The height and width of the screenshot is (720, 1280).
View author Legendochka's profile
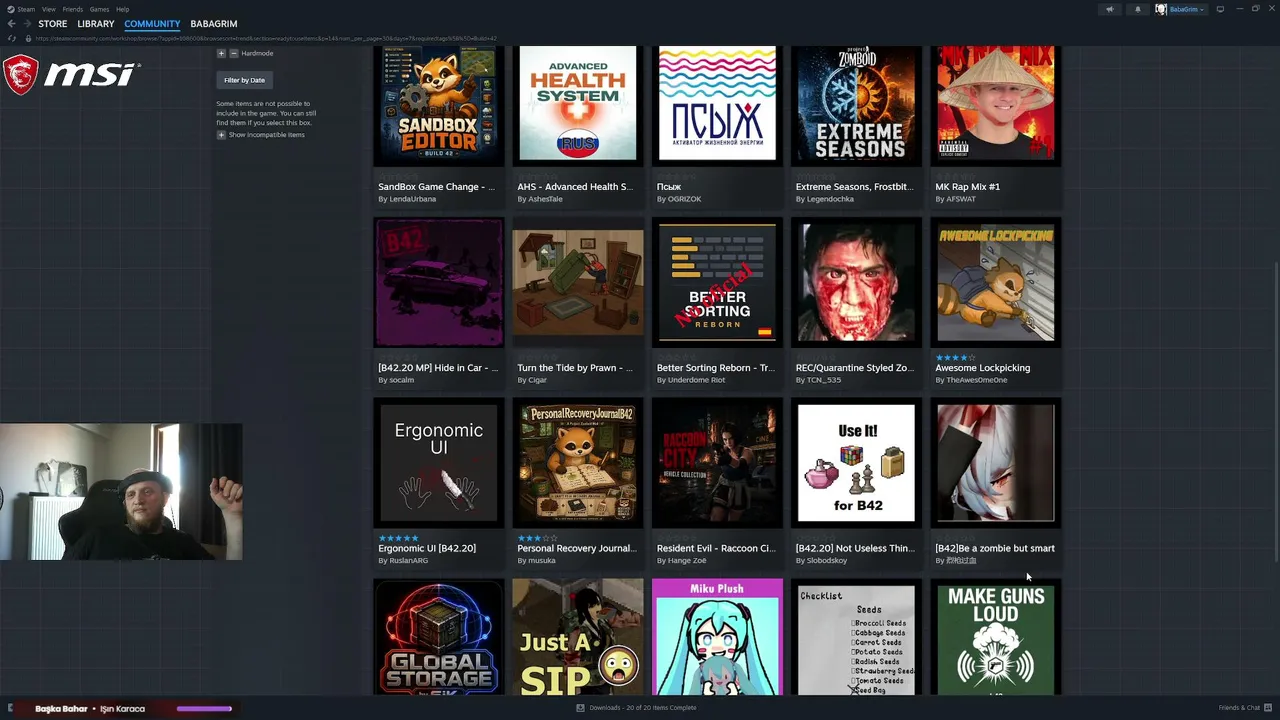click(830, 199)
